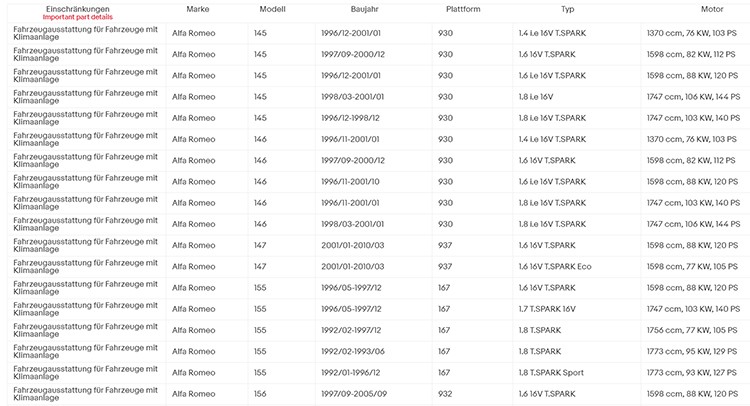The height and width of the screenshot is (406, 750).
Task: Select the motor cell 1773 ccm, 95 KW, 129 PS
Action: 692,351
